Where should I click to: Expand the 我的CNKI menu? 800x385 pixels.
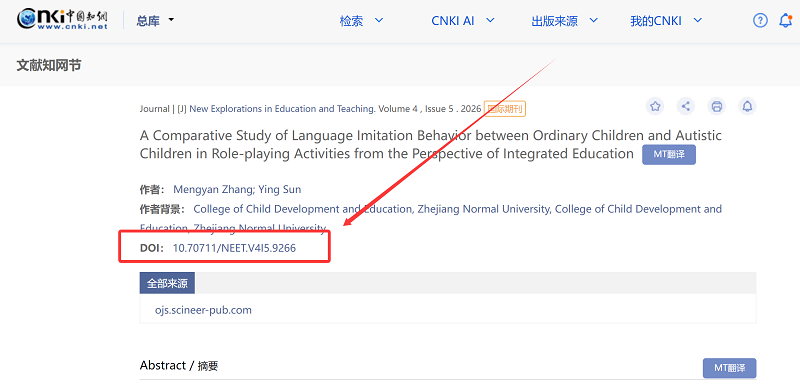[666, 21]
